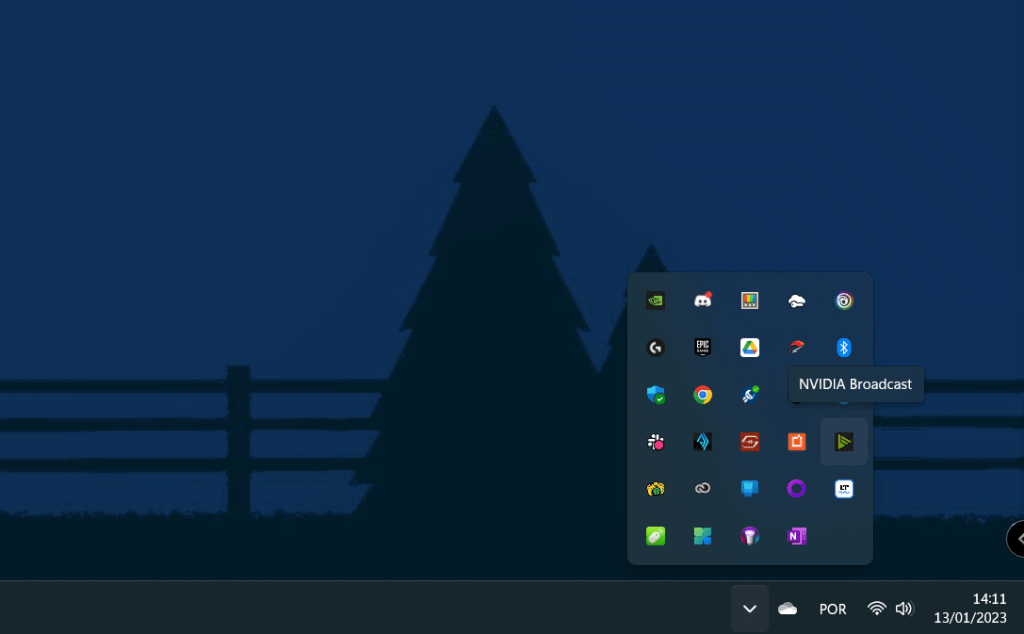Click the Wi-Fi network icon
The image size is (1024, 634).
(876, 608)
